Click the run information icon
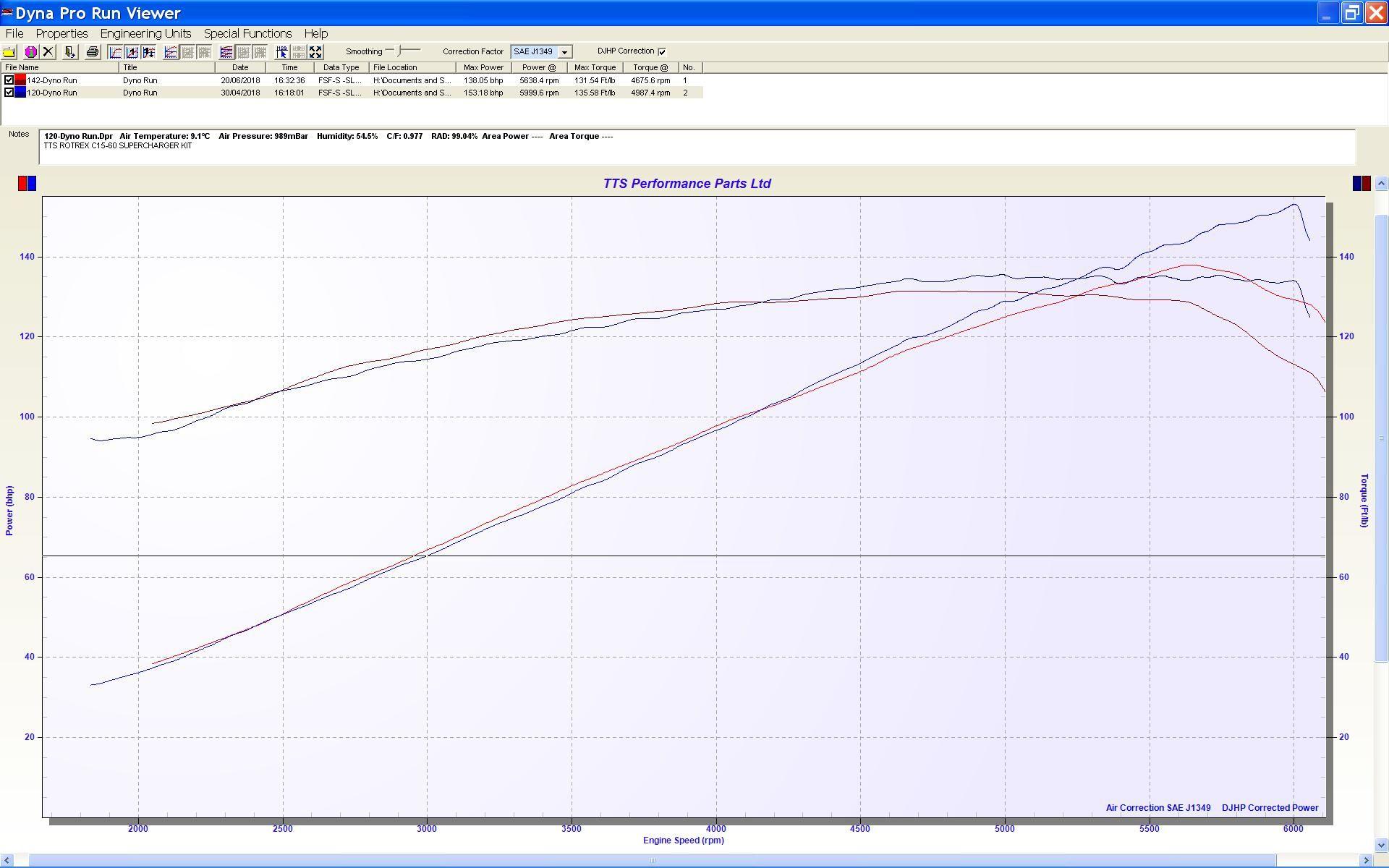Image resolution: width=1389 pixels, height=868 pixels. click(30, 52)
